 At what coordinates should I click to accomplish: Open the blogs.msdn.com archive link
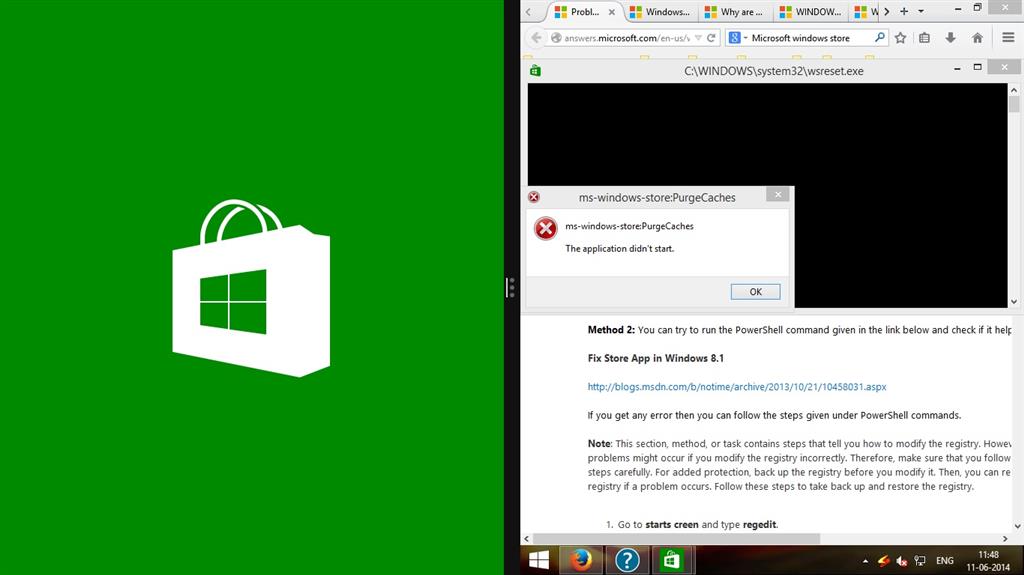737,387
